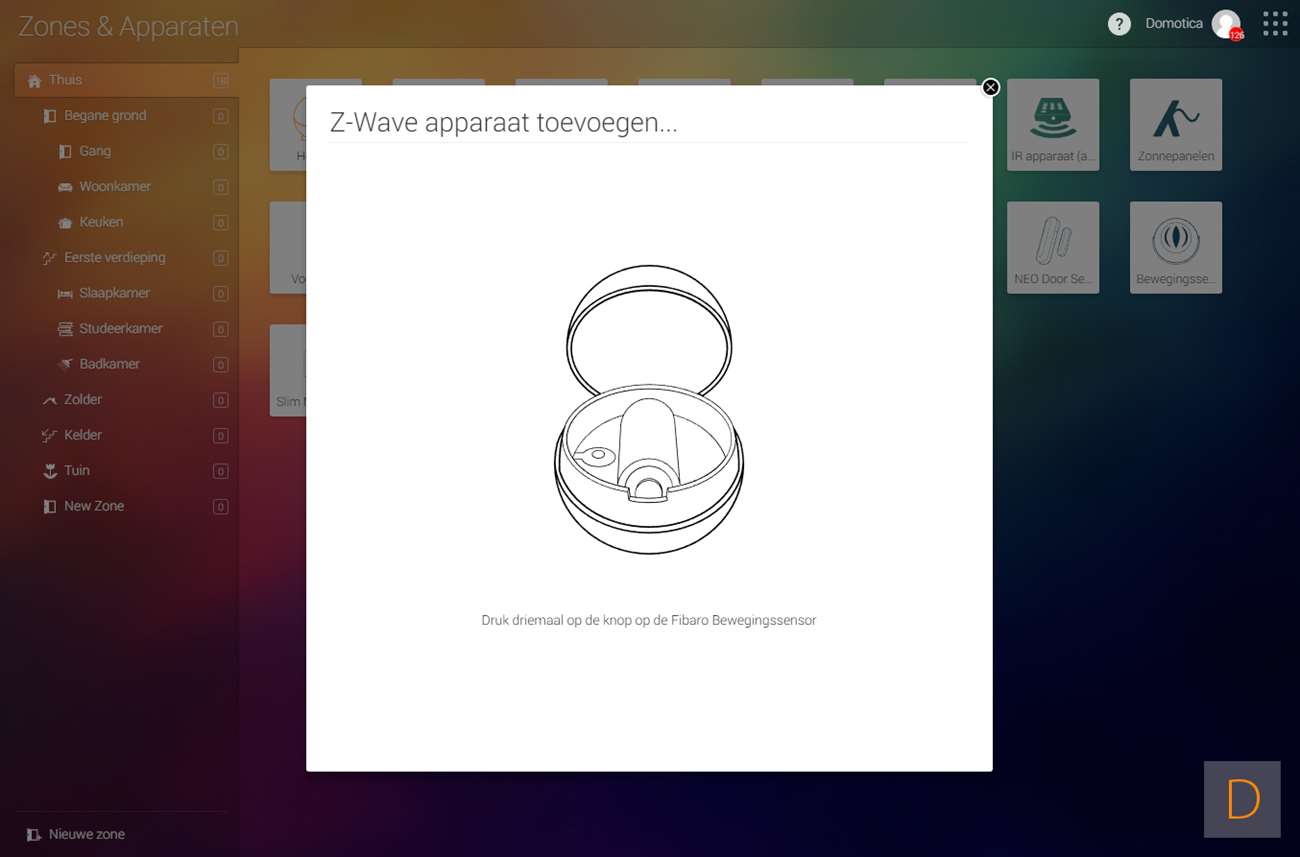1300x857 pixels.
Task: Open the Zonnepanelen device tile
Action: (x=1176, y=125)
